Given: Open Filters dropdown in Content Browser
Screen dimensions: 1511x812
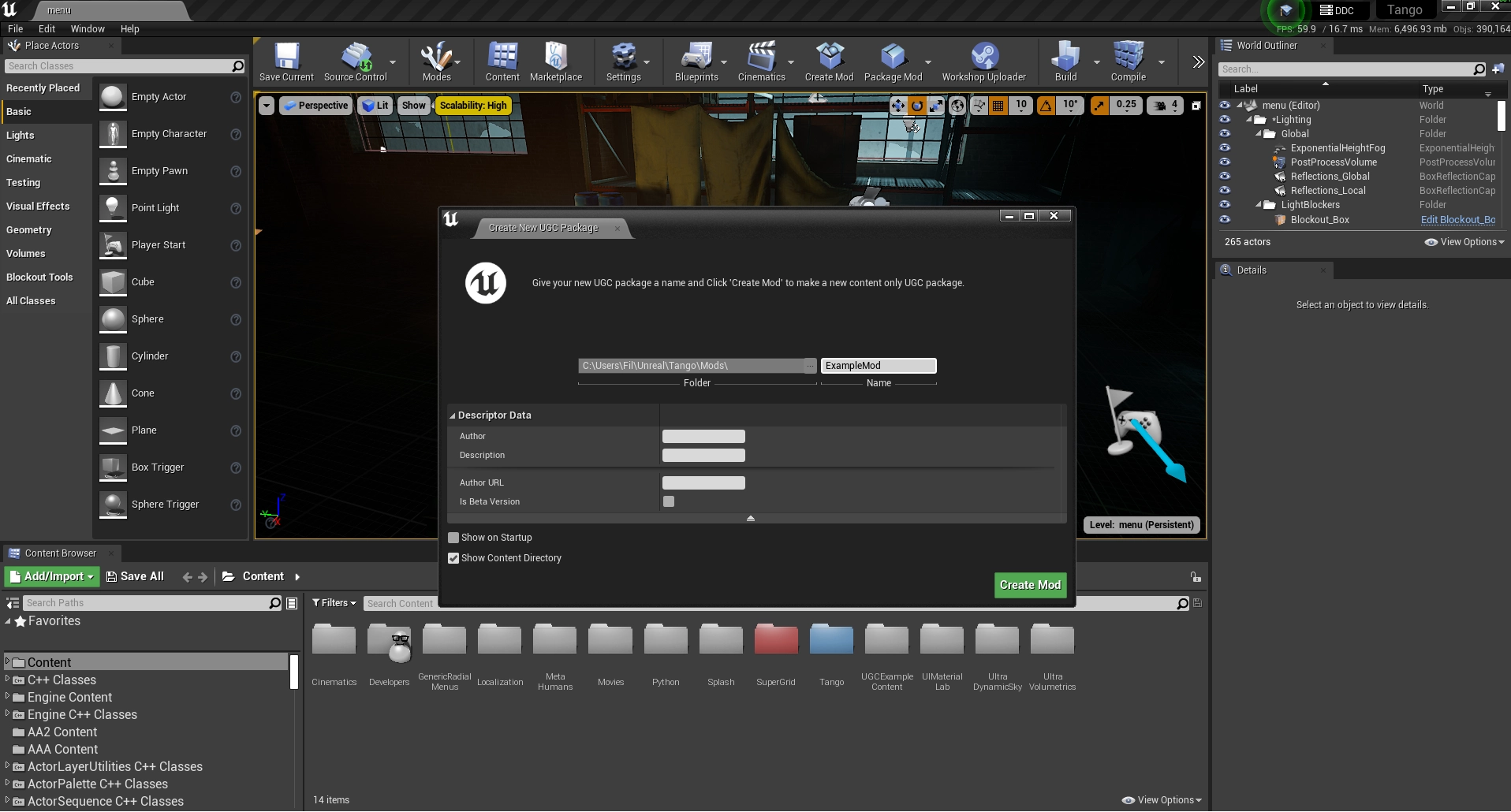Looking at the screenshot, I should [x=334, y=603].
